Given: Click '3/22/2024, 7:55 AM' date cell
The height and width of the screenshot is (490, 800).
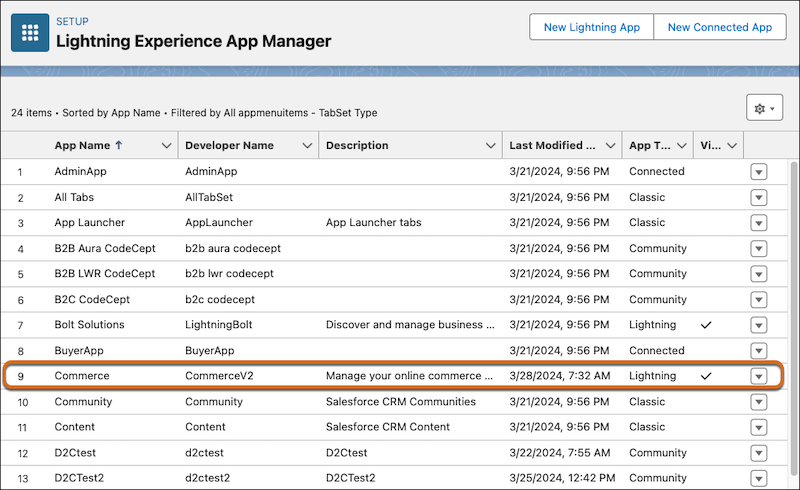Looking at the screenshot, I should [x=560, y=452].
